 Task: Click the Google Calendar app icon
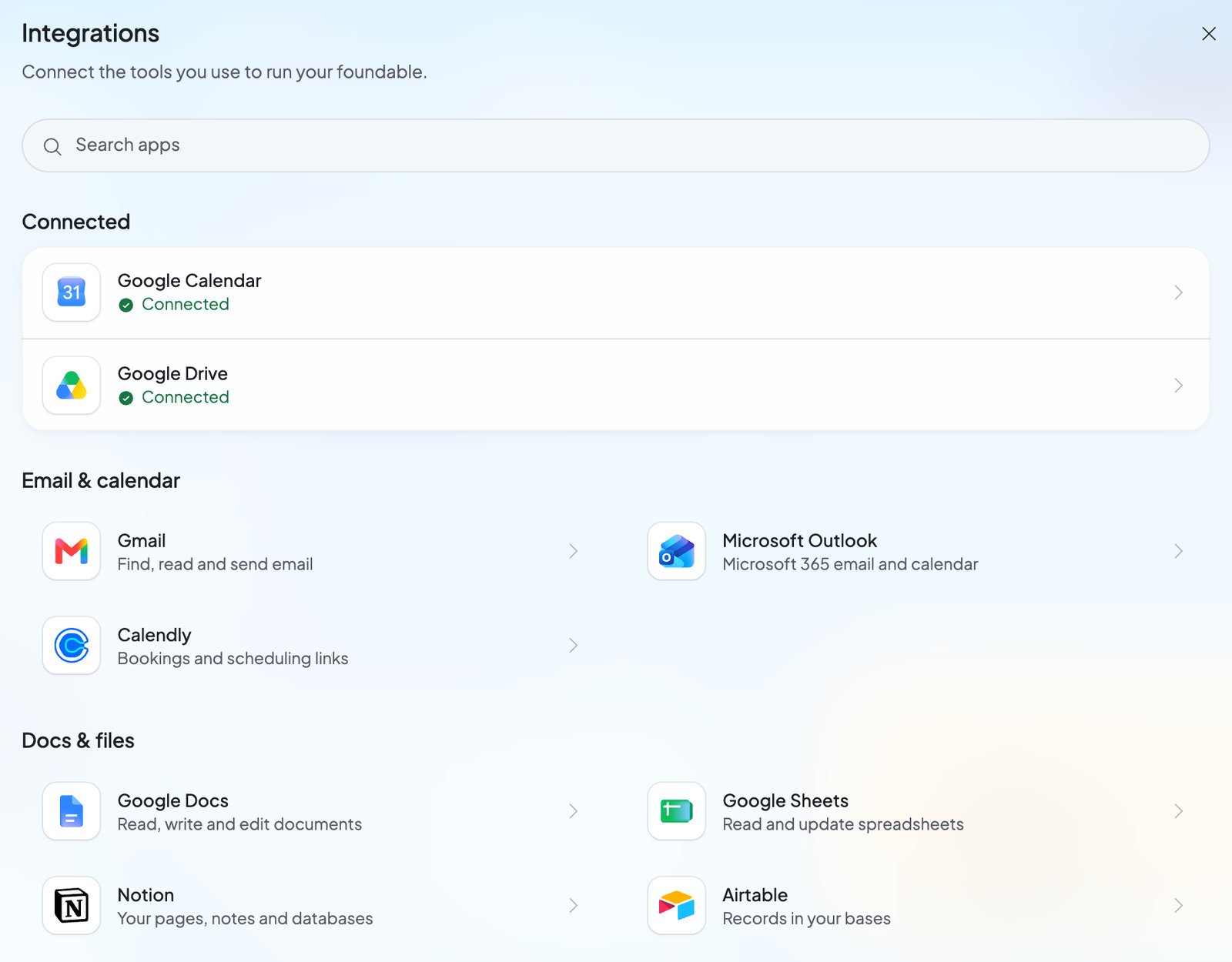(72, 292)
